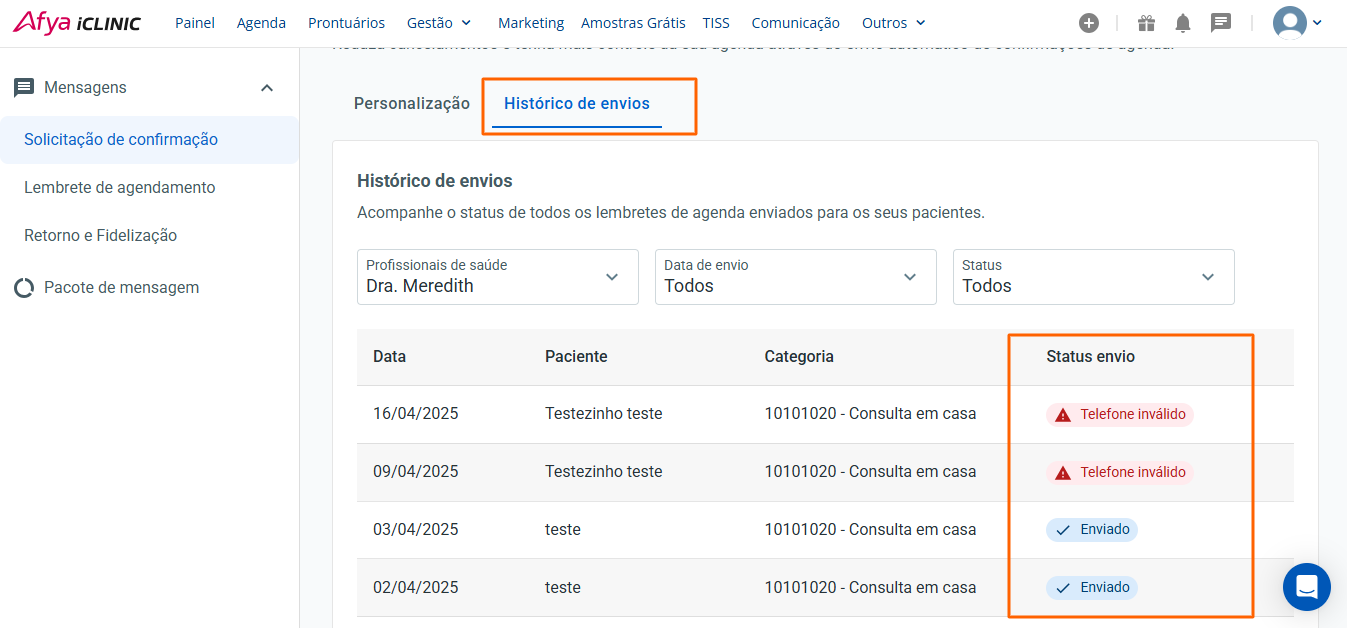Open the Status filter dropdown
The image size is (1347, 628).
tap(1093, 277)
